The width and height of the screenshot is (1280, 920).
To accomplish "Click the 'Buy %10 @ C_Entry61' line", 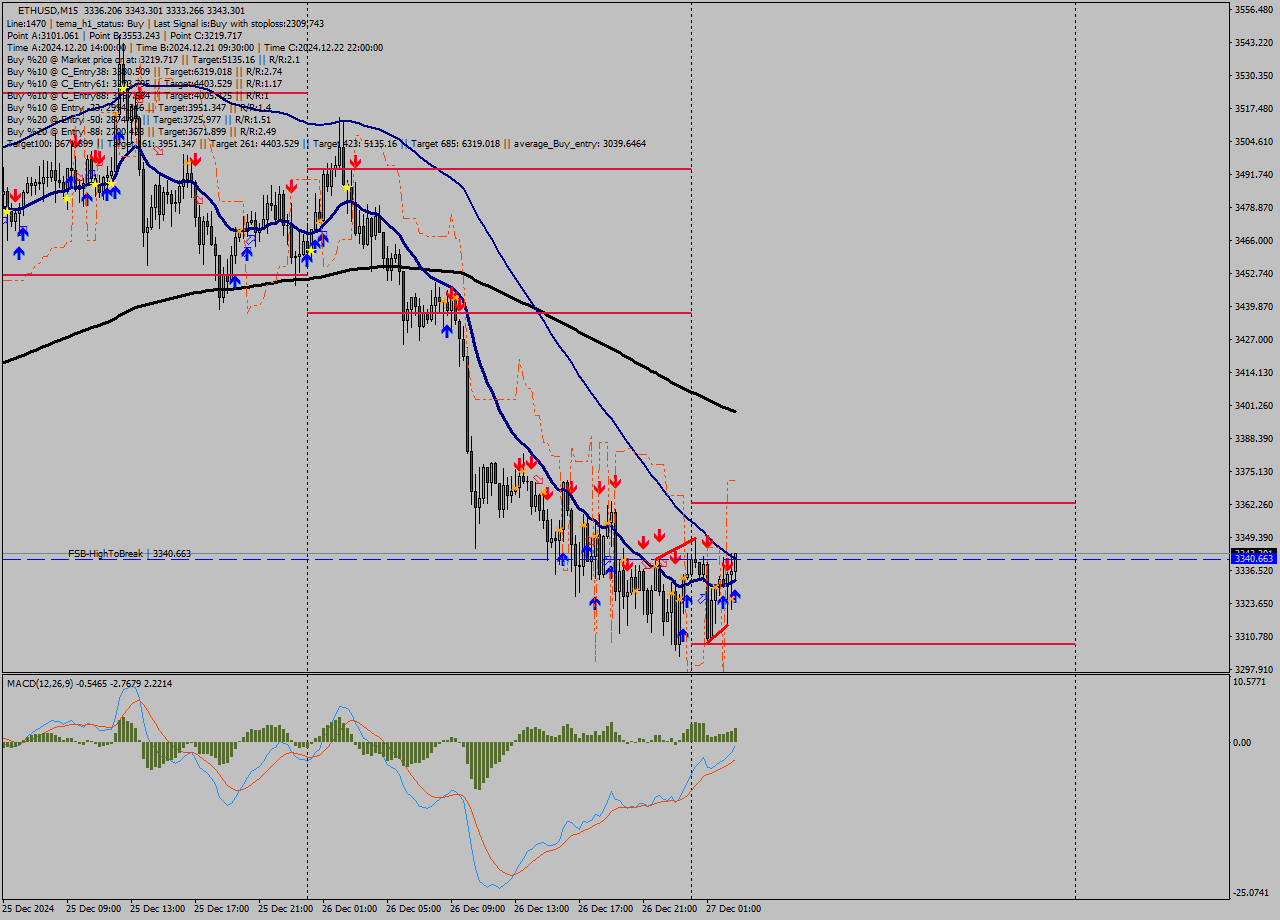I will point(144,83).
